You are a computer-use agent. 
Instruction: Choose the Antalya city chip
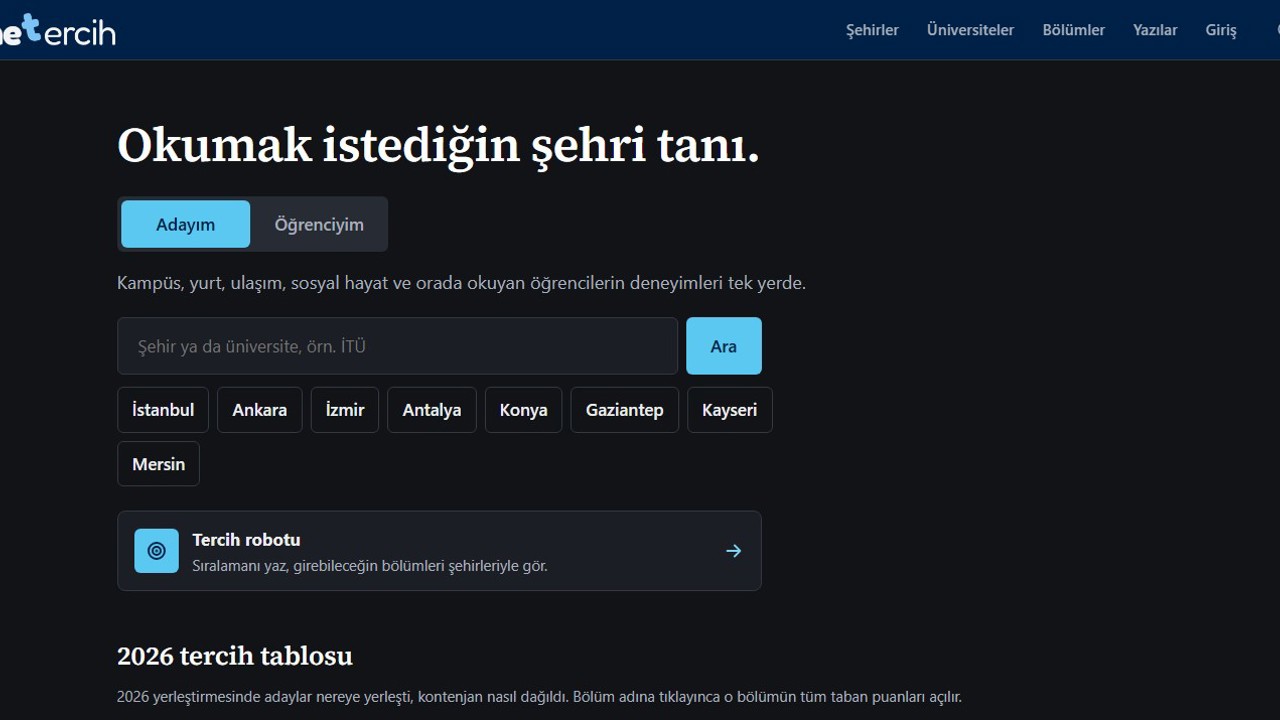(432, 410)
